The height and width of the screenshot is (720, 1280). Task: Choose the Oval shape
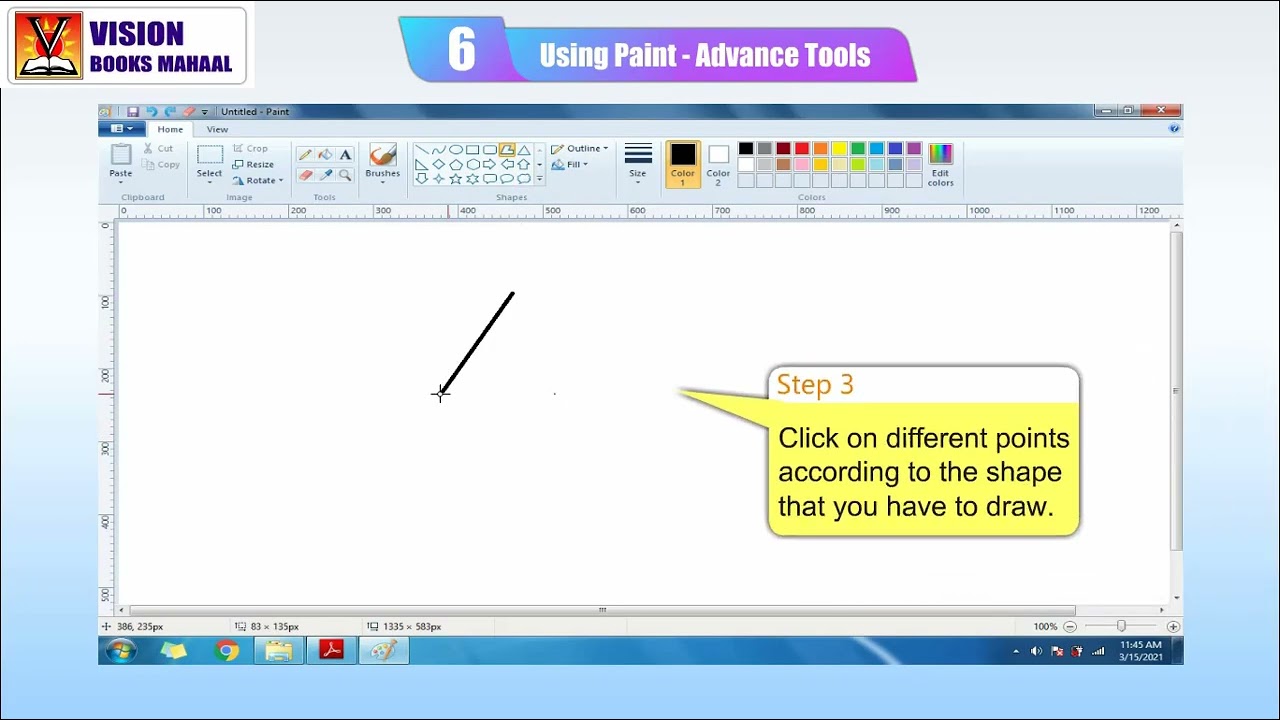(456, 150)
